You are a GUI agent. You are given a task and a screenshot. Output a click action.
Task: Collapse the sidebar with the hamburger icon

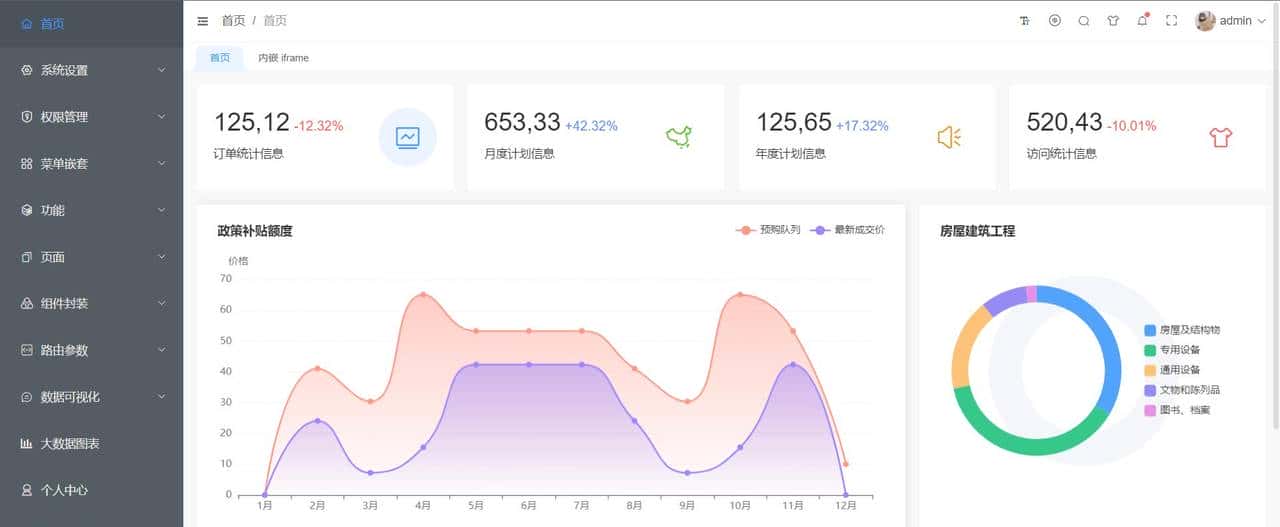(203, 21)
